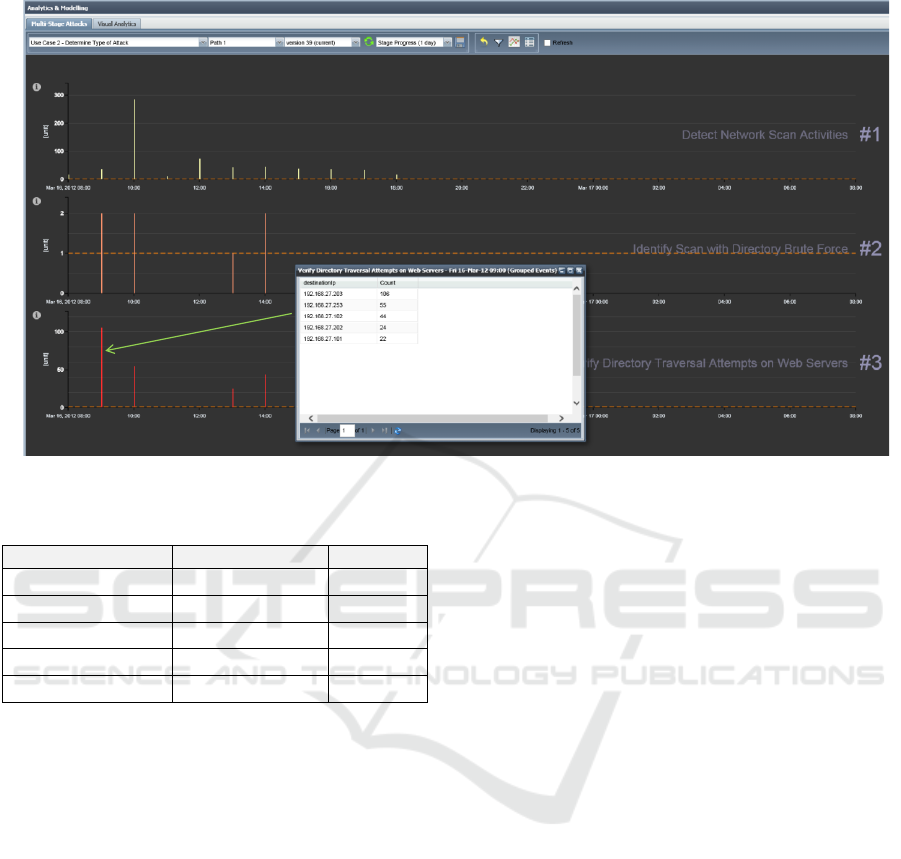Open the filter funnel icon
The height and width of the screenshot is (859, 901).
click(x=498, y=42)
